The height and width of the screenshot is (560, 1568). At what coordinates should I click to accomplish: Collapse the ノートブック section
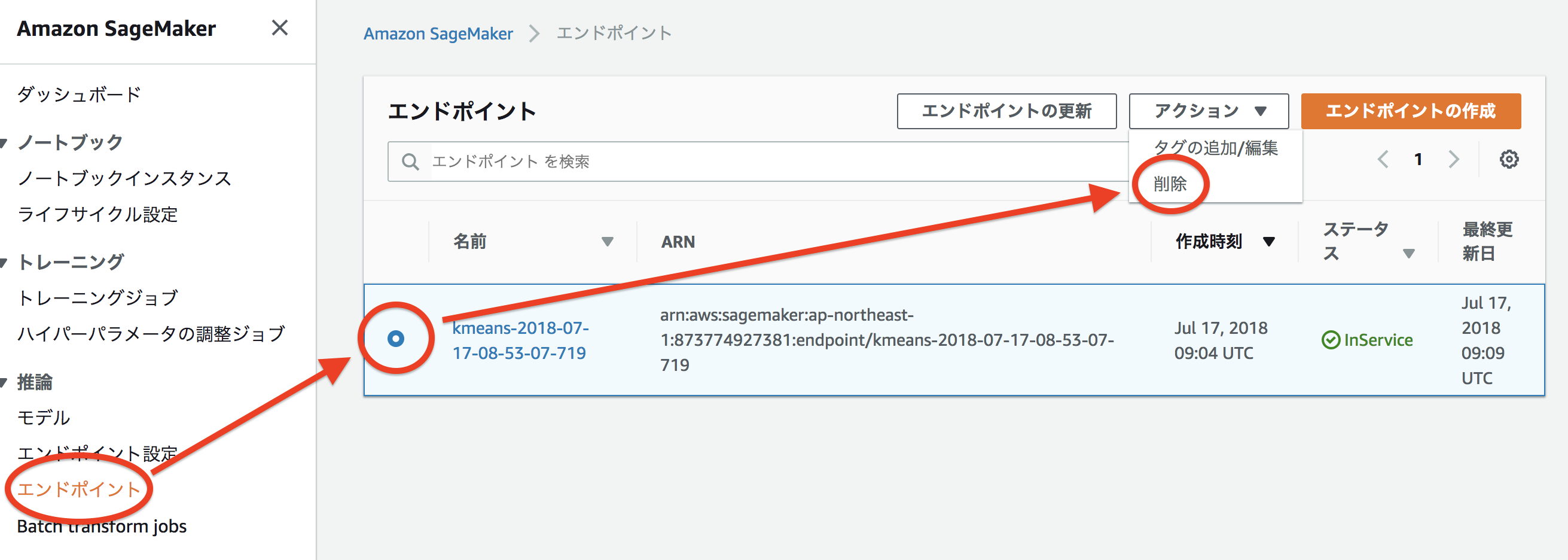(x=4, y=144)
